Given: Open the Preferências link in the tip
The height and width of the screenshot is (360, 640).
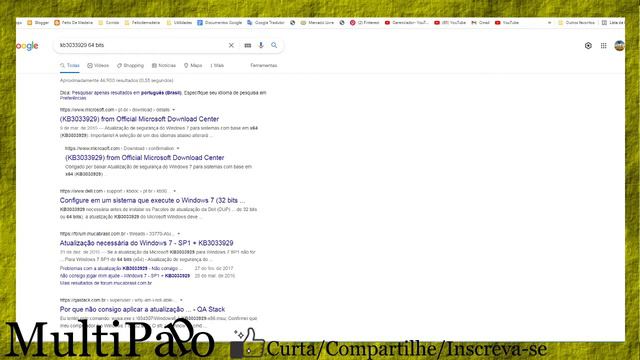Looking at the screenshot, I should [73, 98].
